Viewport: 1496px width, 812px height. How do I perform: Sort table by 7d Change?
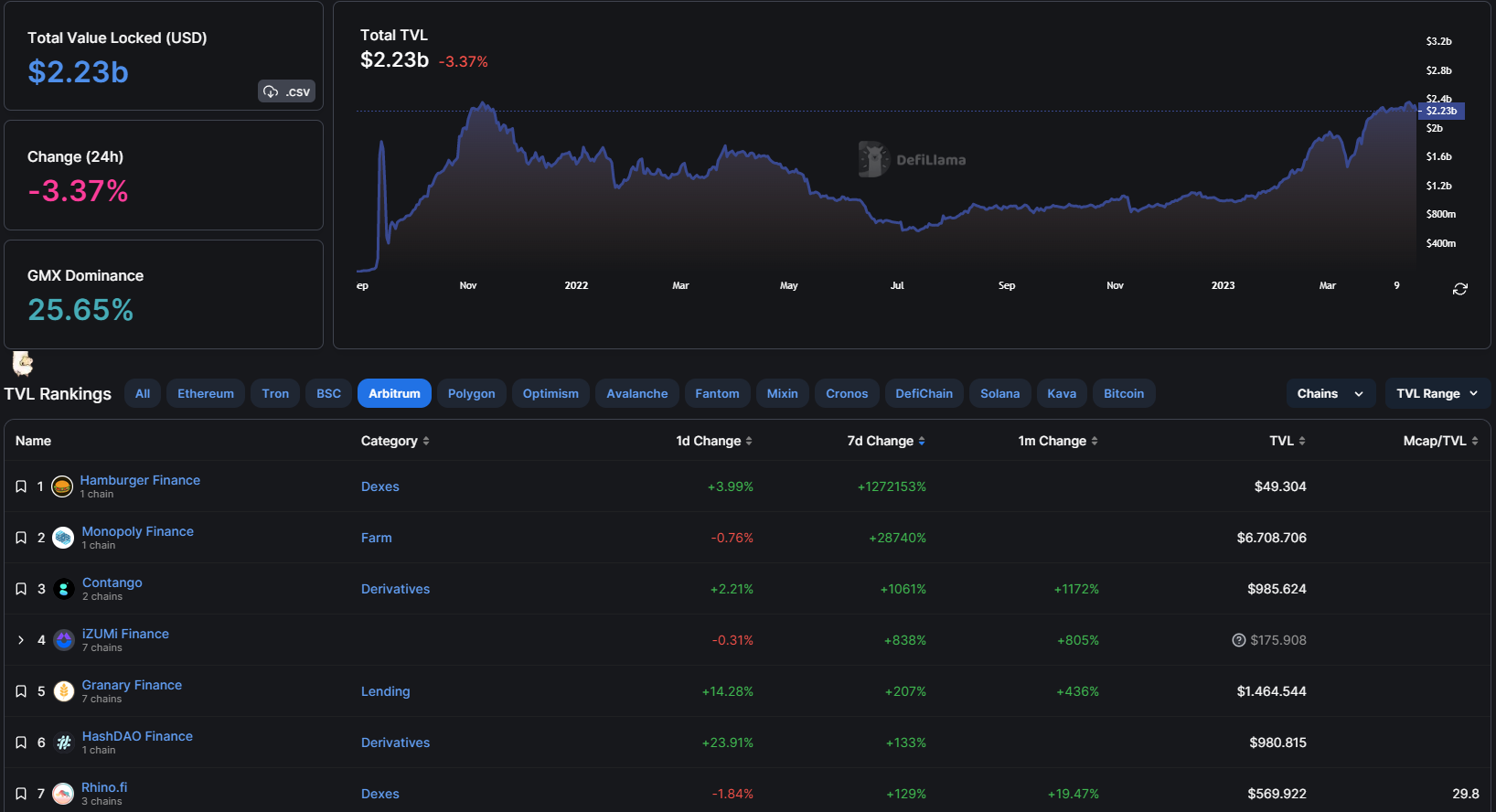pos(886,441)
